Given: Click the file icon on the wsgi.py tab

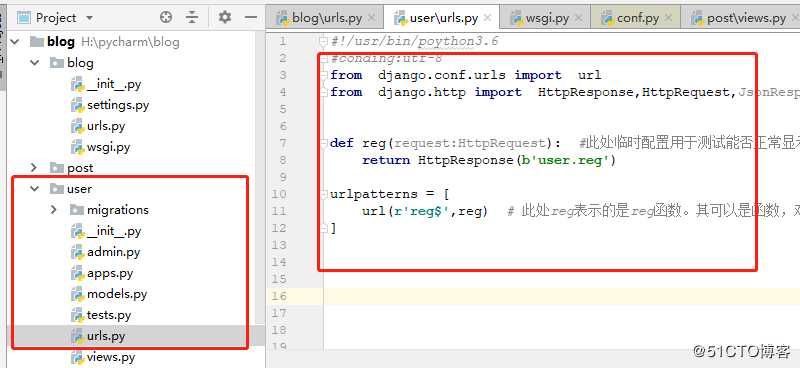Looking at the screenshot, I should pyautogui.click(x=517, y=18).
